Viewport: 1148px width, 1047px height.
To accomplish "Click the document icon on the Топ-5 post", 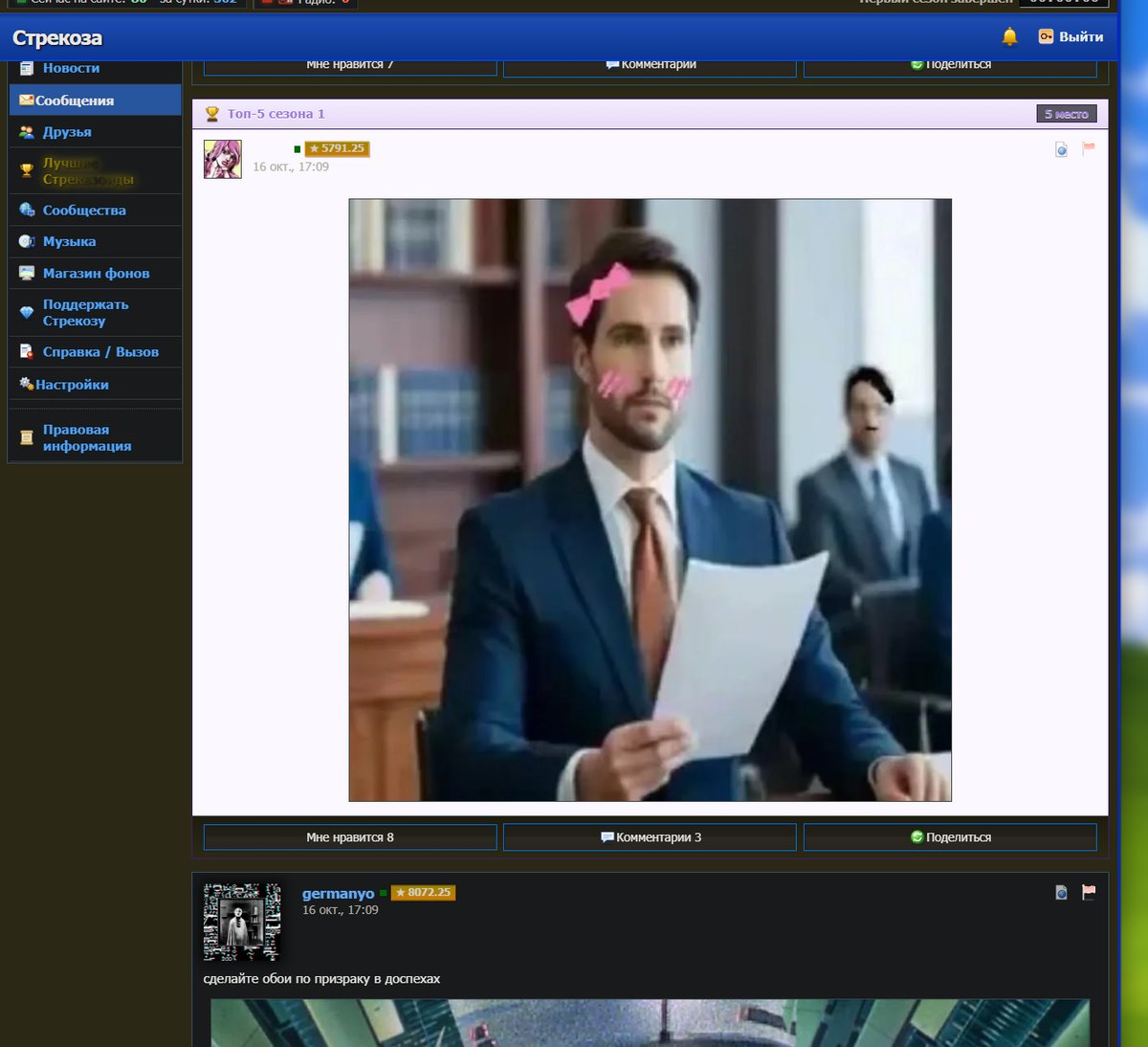I will [1061, 149].
